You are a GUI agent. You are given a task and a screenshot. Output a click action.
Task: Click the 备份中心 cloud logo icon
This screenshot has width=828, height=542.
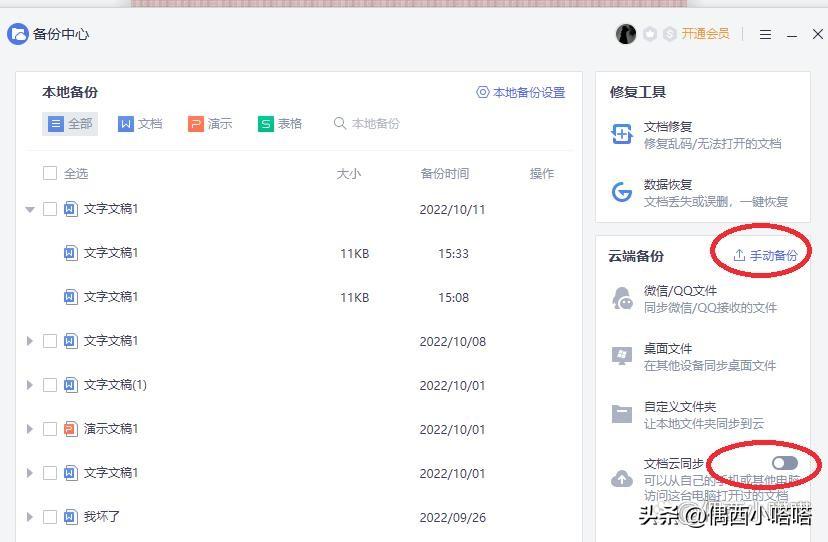pos(18,34)
